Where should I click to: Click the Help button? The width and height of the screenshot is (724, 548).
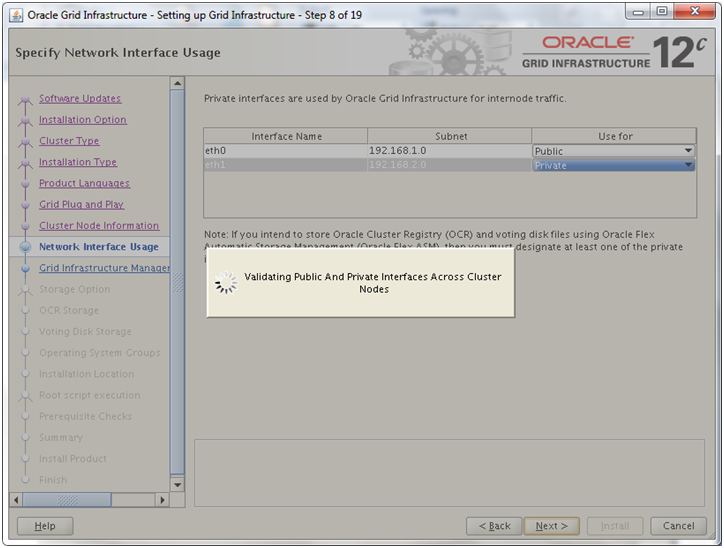coord(45,526)
